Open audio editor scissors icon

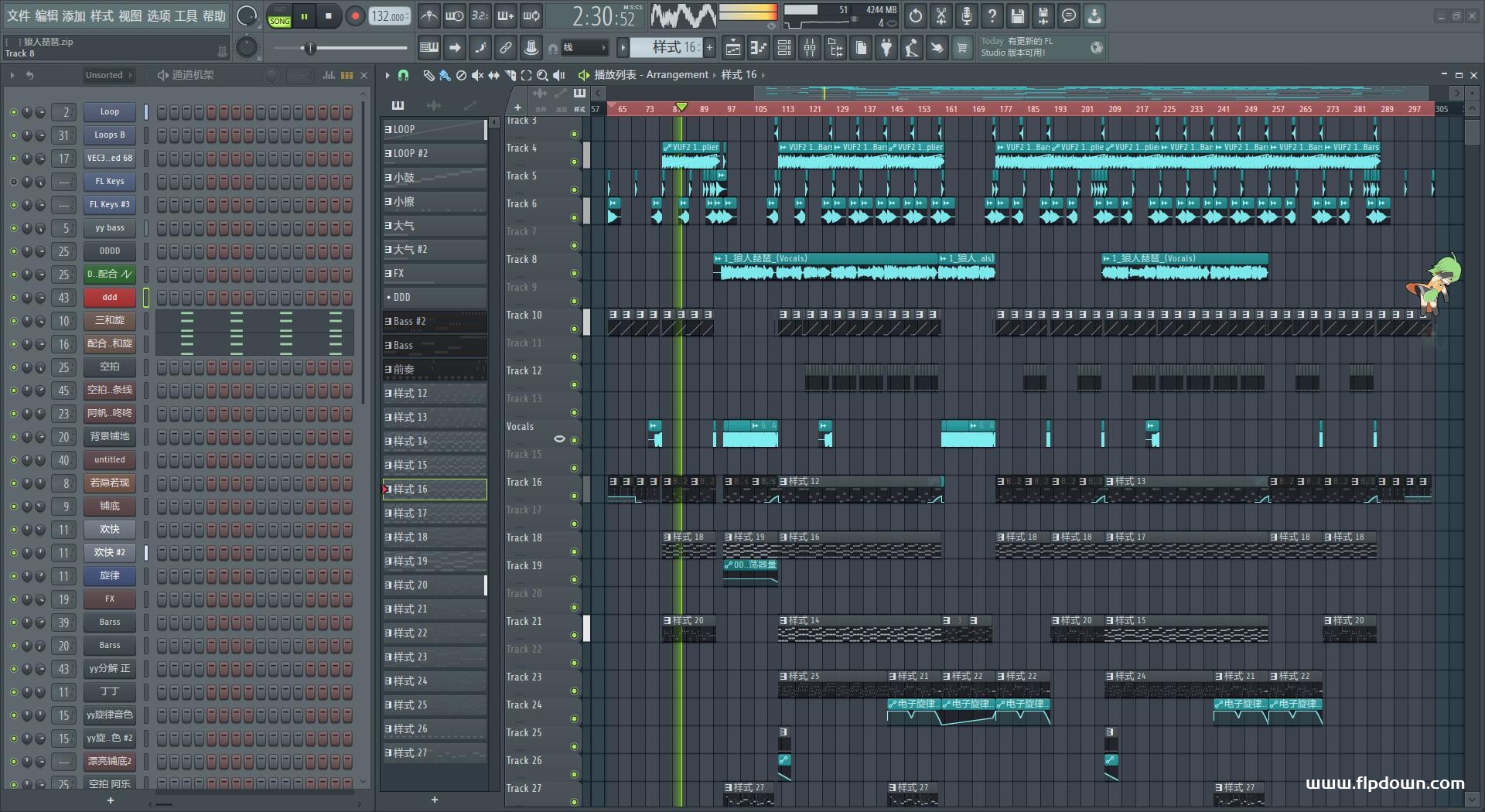(941, 15)
